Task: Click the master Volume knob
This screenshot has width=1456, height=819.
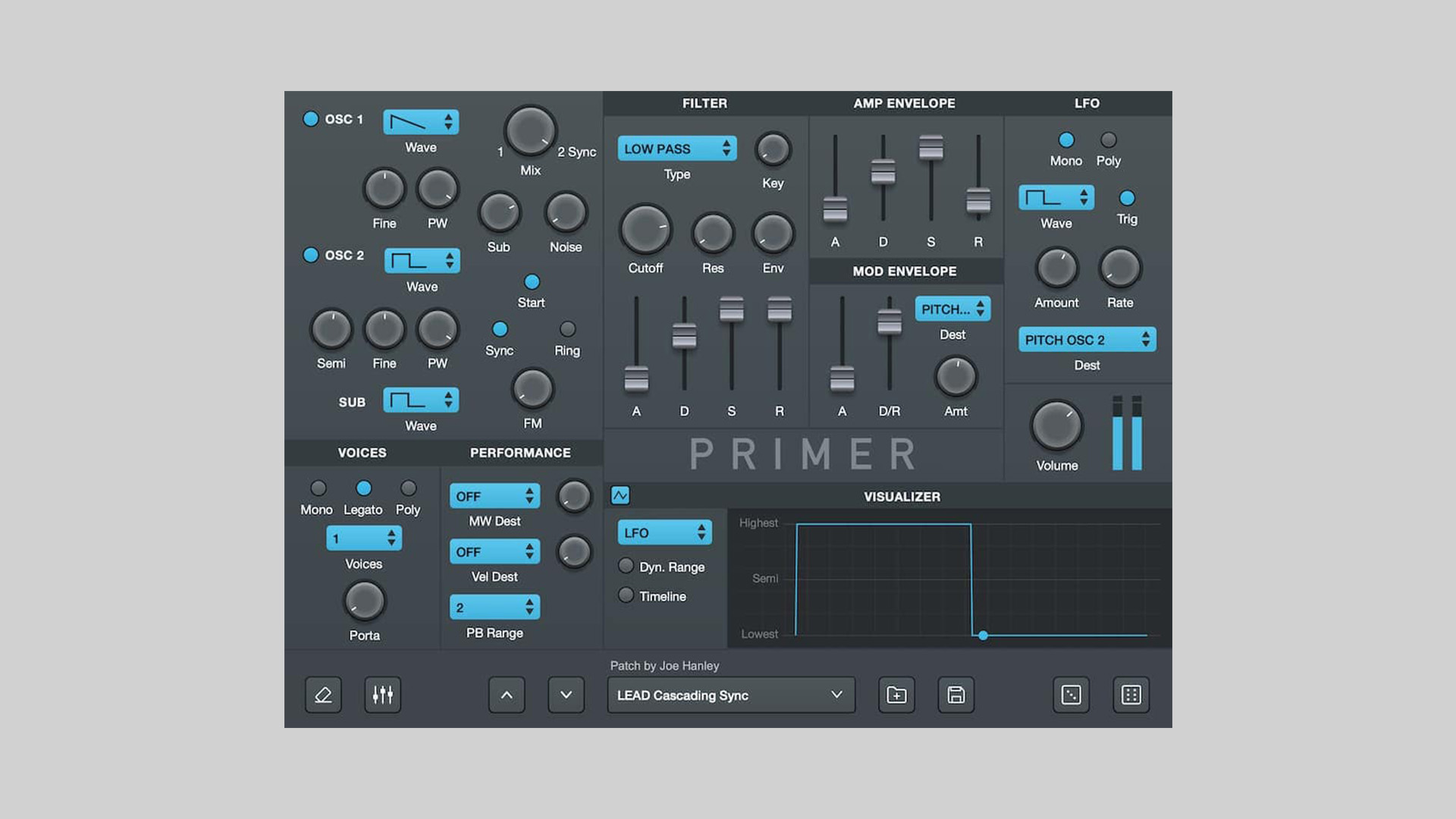Action: [x=1056, y=426]
